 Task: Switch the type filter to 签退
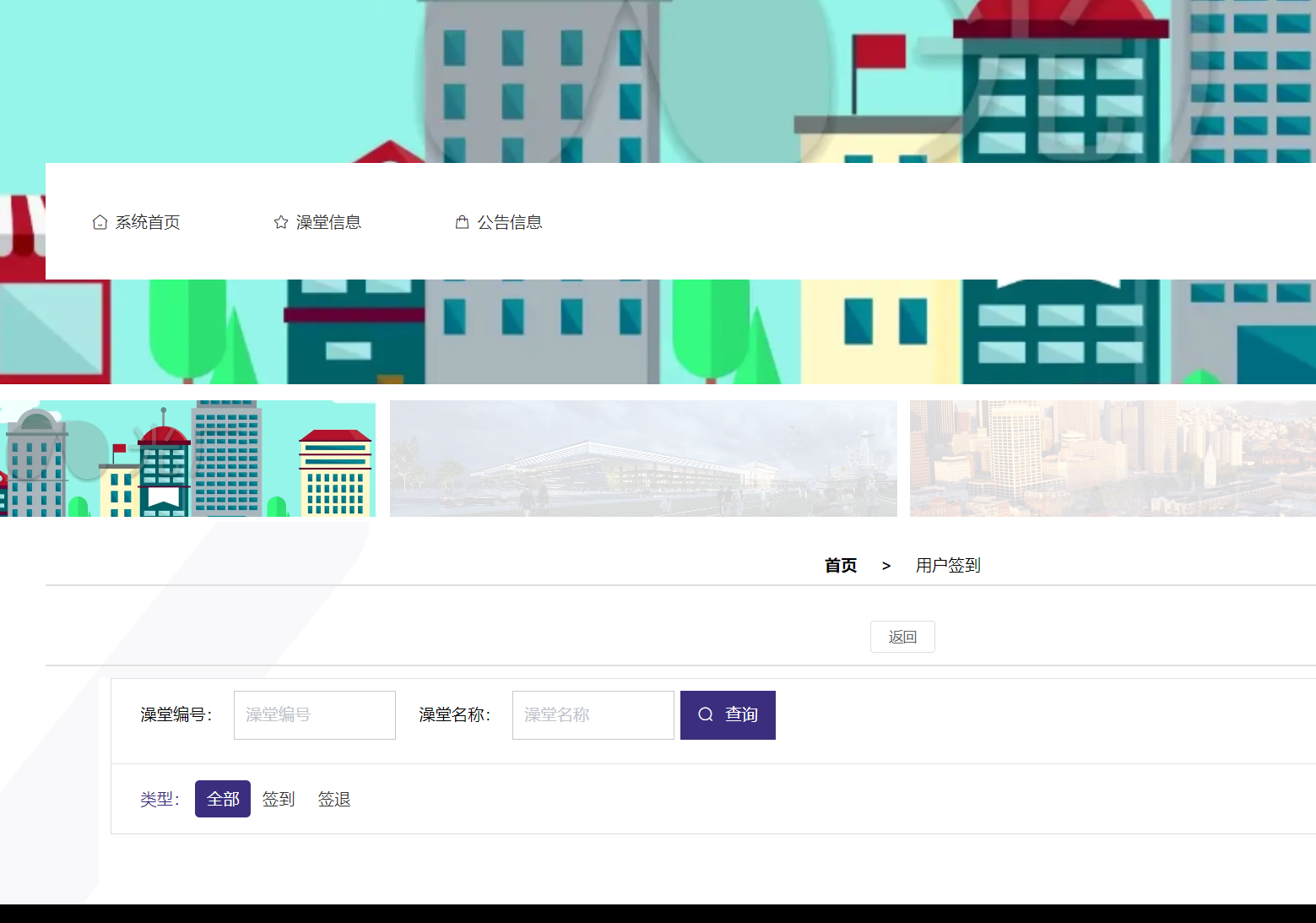tap(334, 798)
